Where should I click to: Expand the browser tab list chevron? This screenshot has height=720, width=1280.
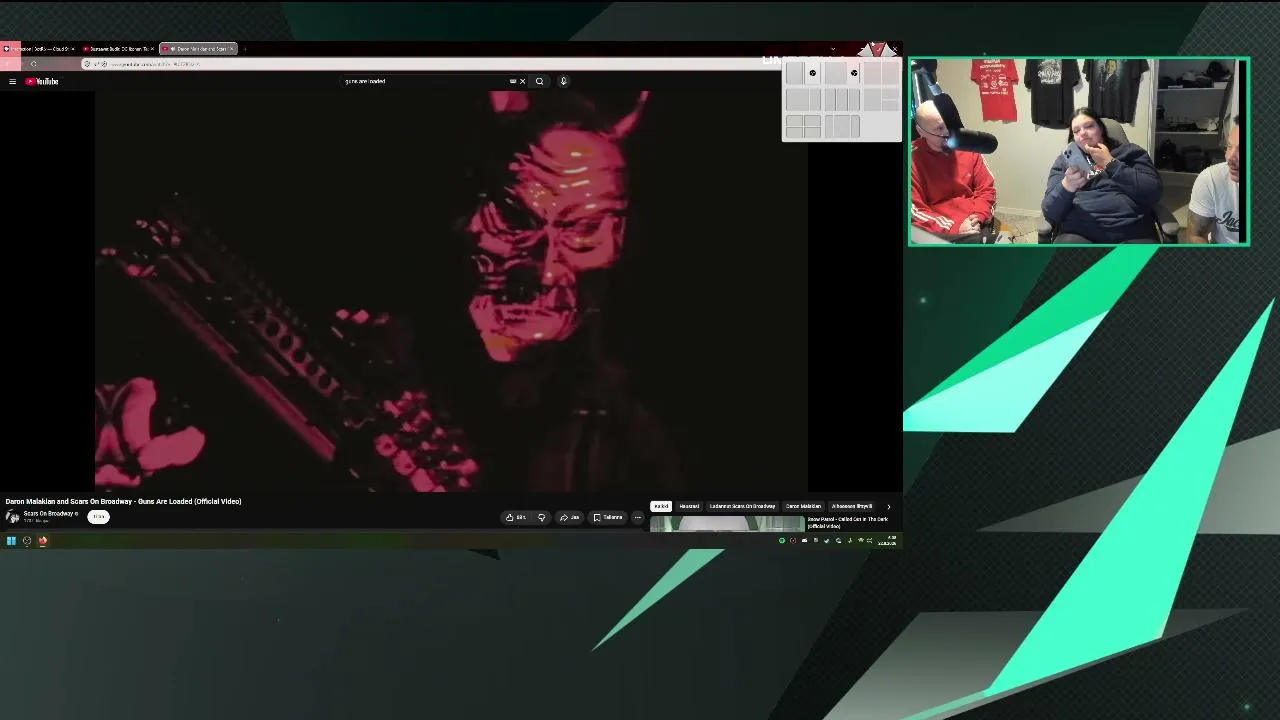[x=833, y=48]
